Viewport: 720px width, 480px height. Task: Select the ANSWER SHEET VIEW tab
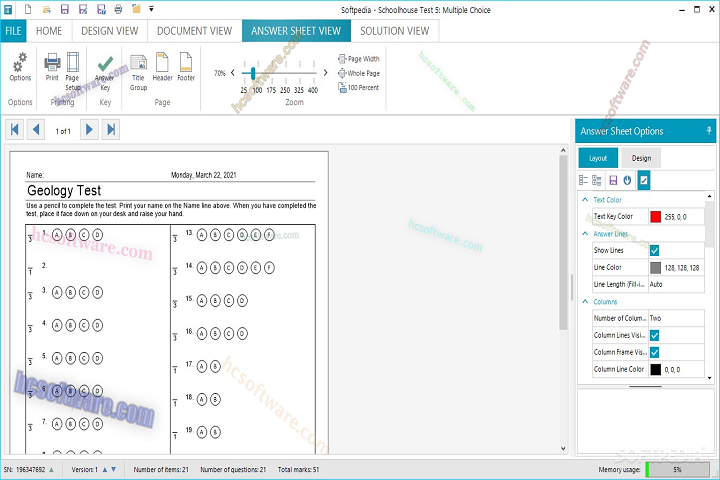(x=296, y=31)
